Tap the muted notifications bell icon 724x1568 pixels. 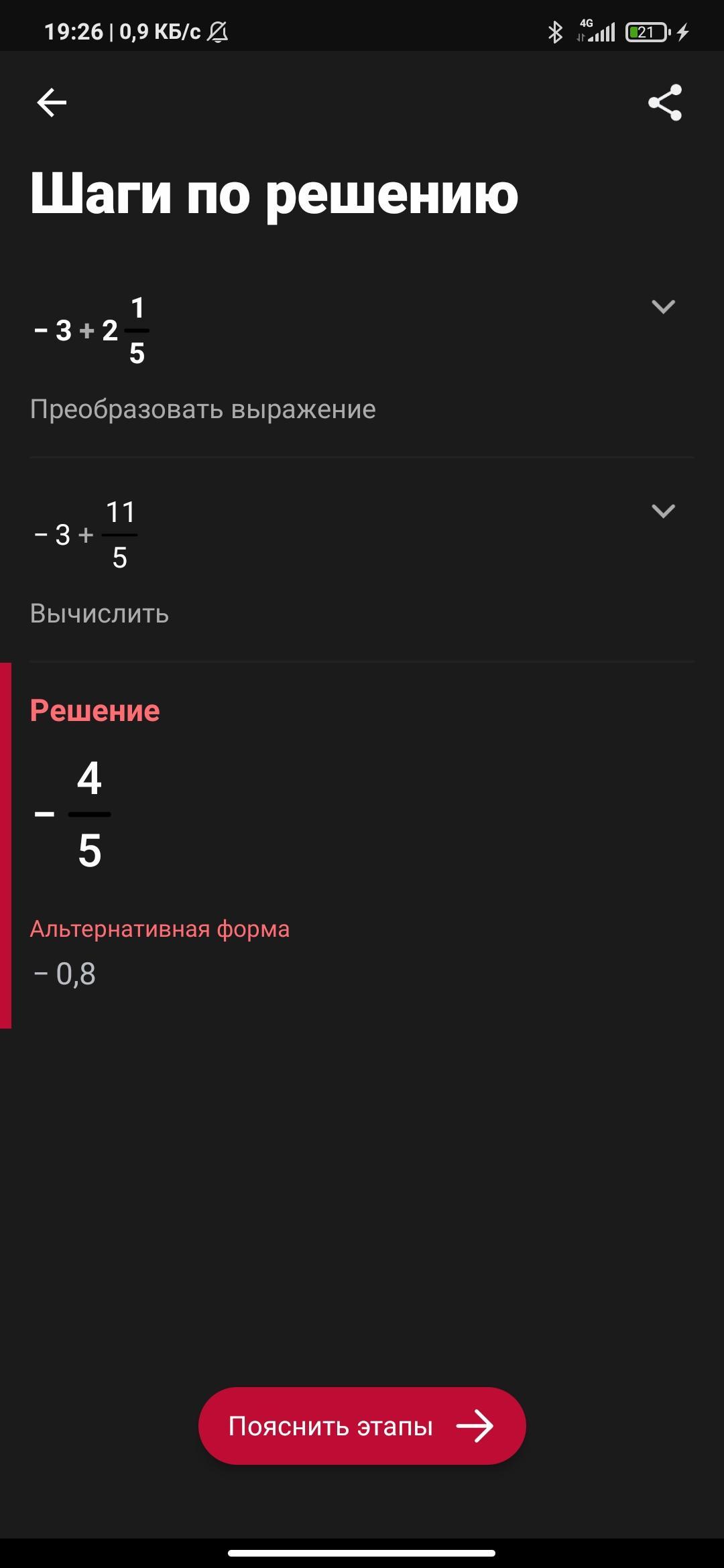click(x=217, y=31)
